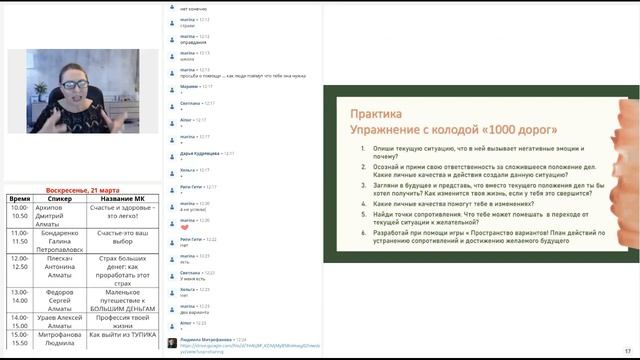Viewport: 640px width, 360px height.
Task: Click avatar next to marina's 'школа' message
Action: 172,56
